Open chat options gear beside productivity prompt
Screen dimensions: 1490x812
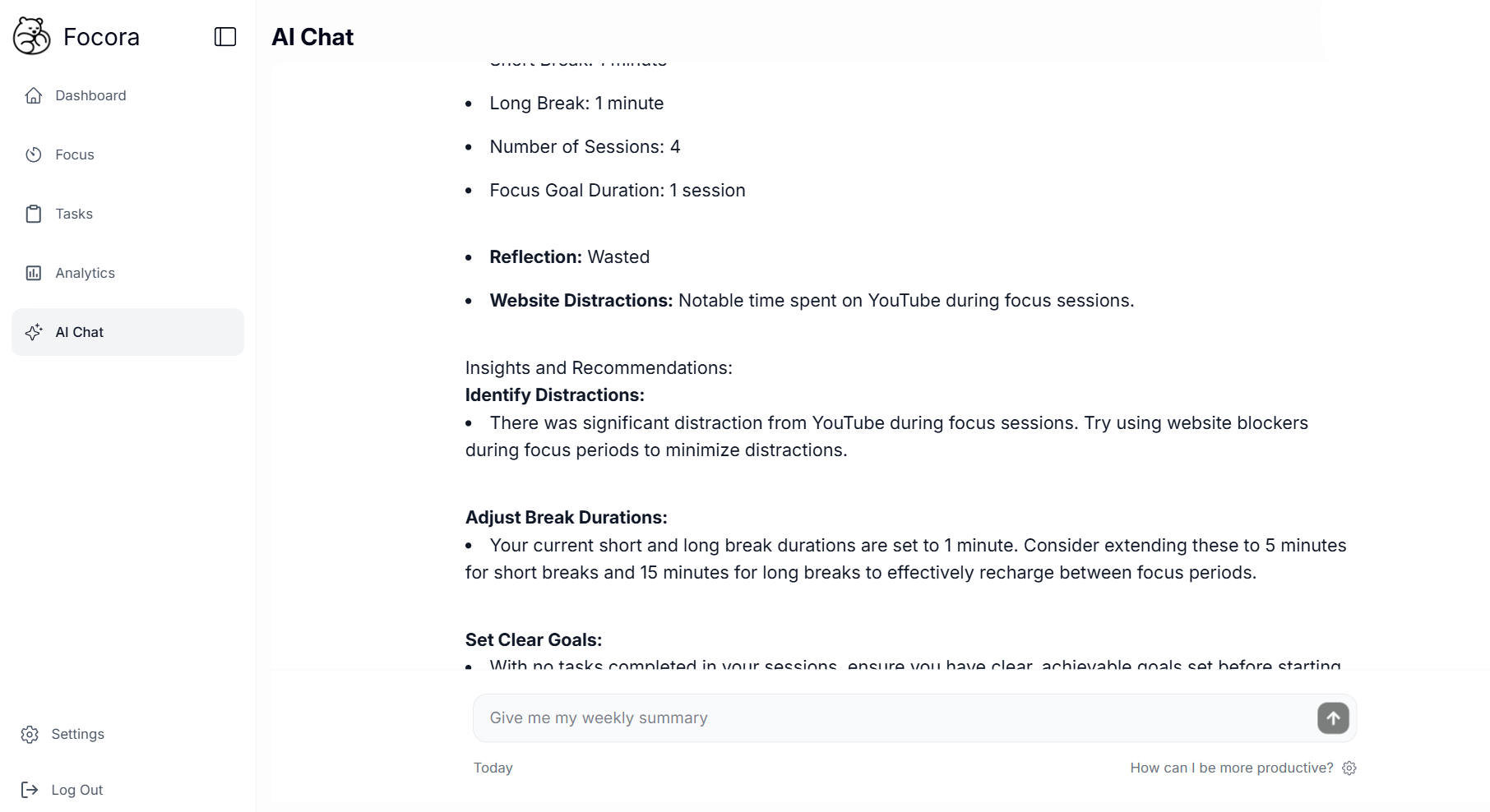tap(1349, 768)
